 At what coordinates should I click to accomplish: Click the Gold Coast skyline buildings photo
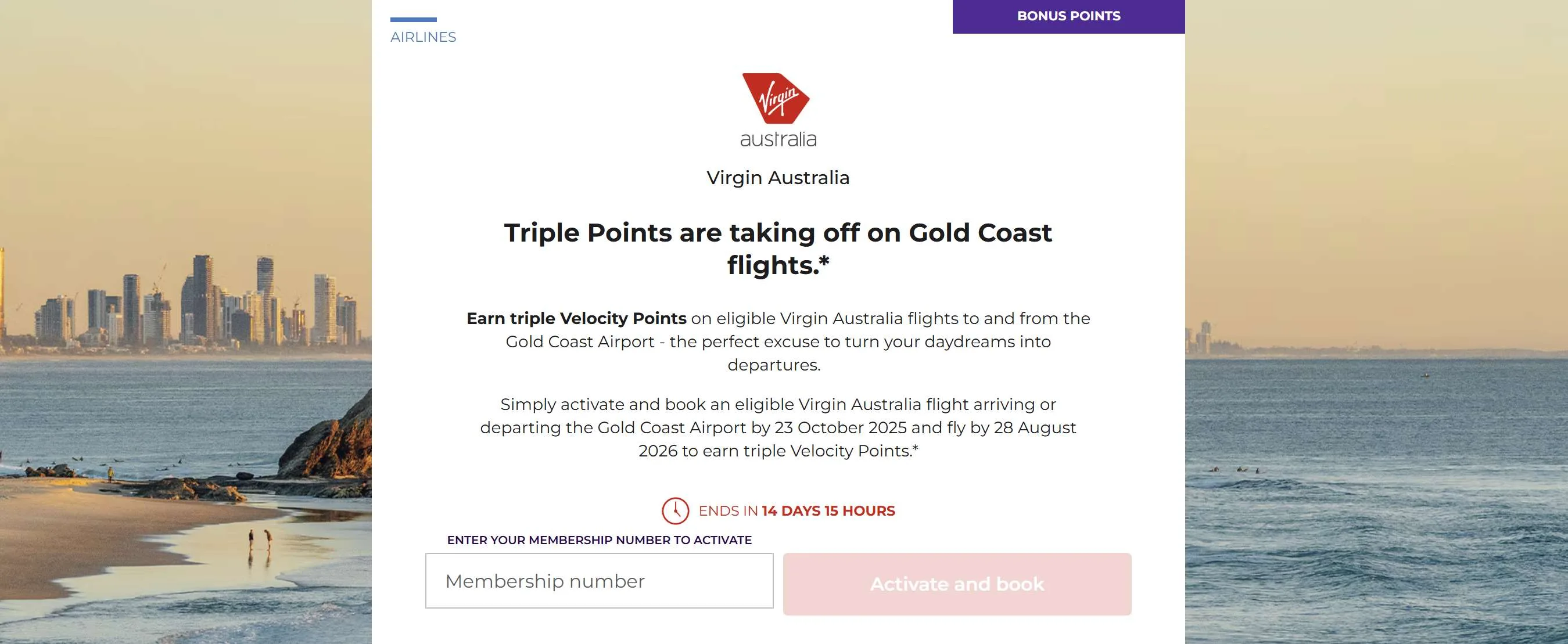[x=201, y=304]
